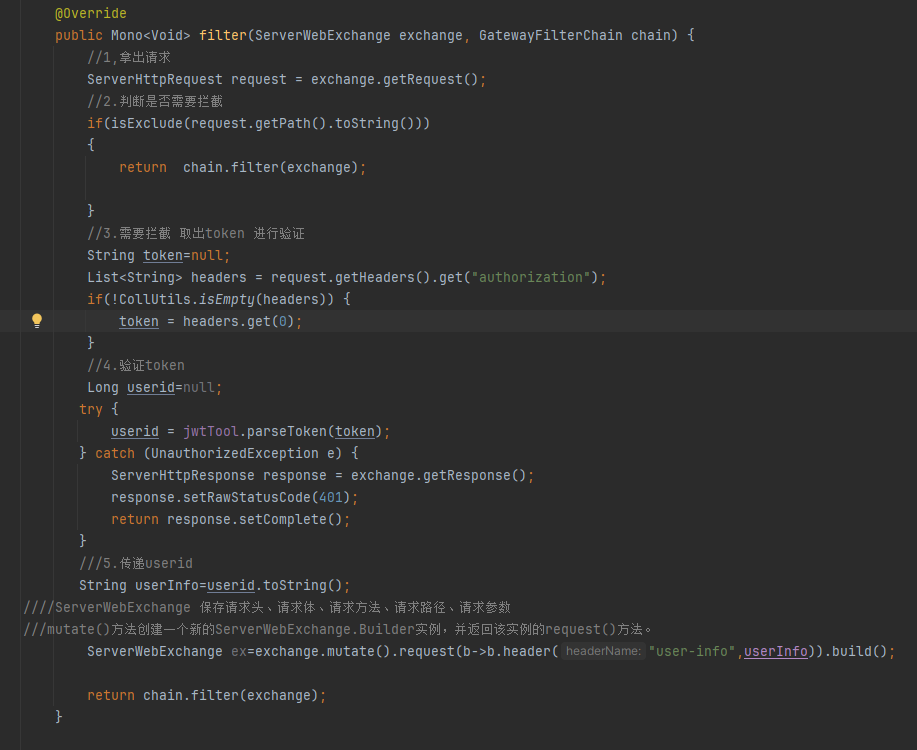Viewport: 917px width, 750px height.
Task: Click the parseToken method call
Action: pos(287,431)
